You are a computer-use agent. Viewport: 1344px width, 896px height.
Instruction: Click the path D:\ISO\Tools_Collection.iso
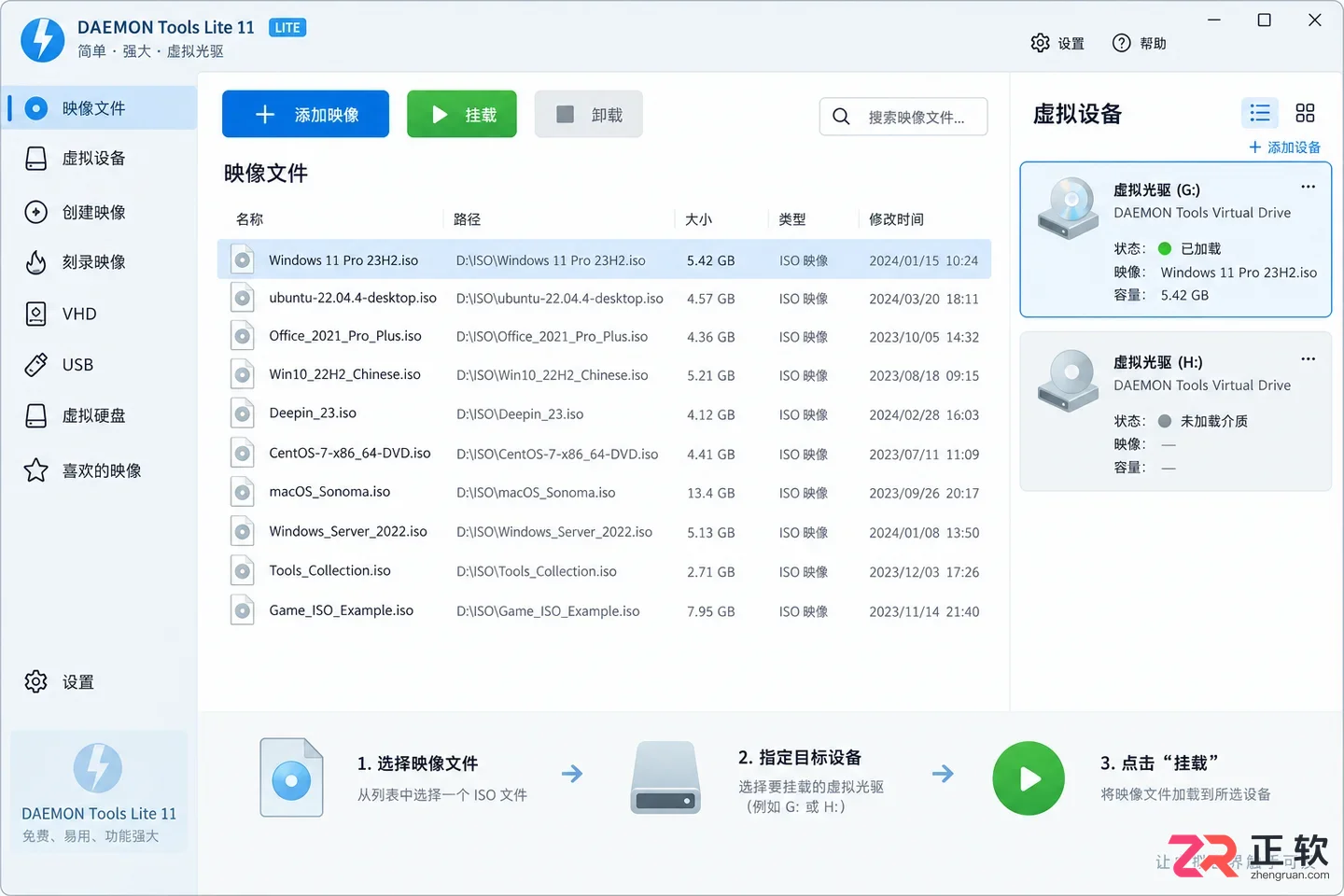pyautogui.click(x=537, y=571)
